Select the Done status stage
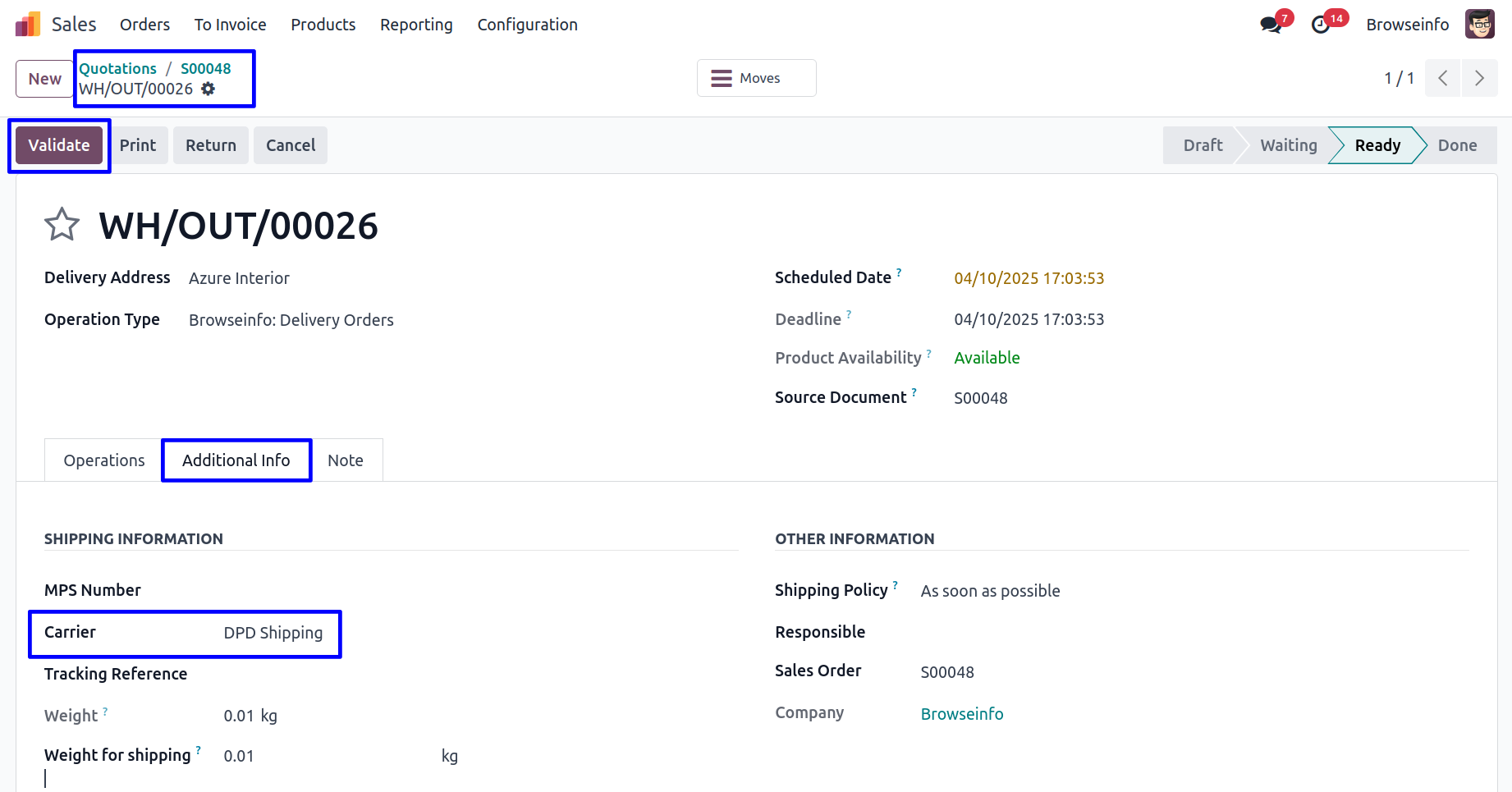1512x792 pixels. pyautogui.click(x=1456, y=145)
